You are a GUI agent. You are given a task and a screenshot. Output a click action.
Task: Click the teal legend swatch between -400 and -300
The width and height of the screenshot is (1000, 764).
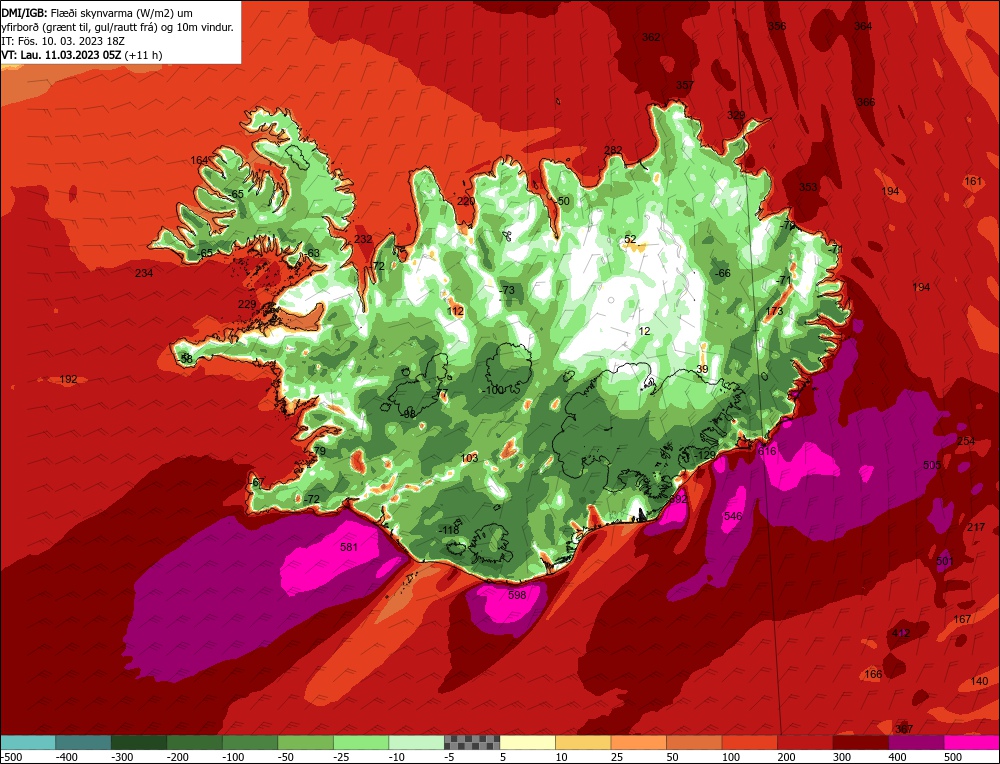84,743
